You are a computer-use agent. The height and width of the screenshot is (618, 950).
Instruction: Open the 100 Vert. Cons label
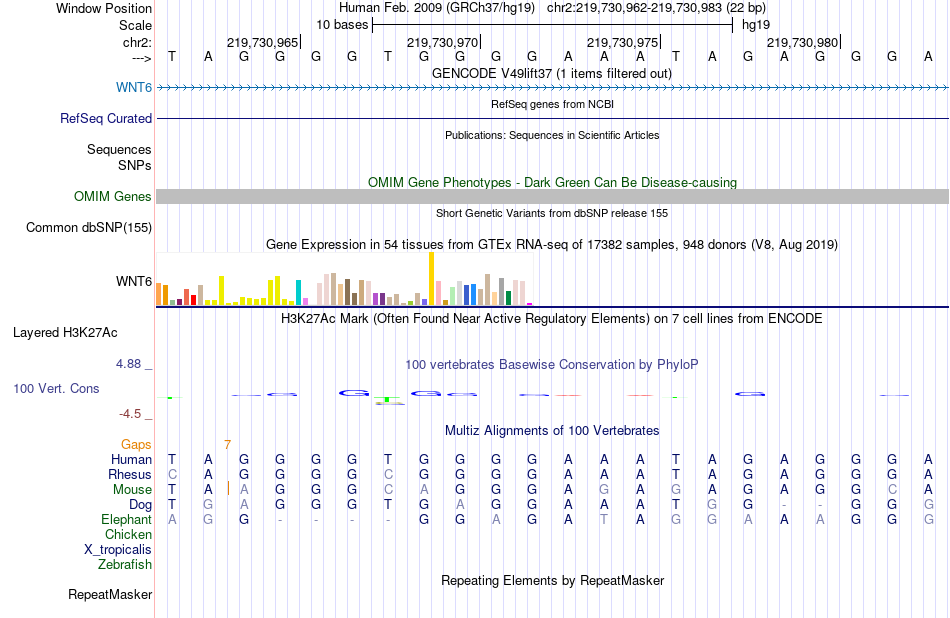pyautogui.click(x=56, y=388)
